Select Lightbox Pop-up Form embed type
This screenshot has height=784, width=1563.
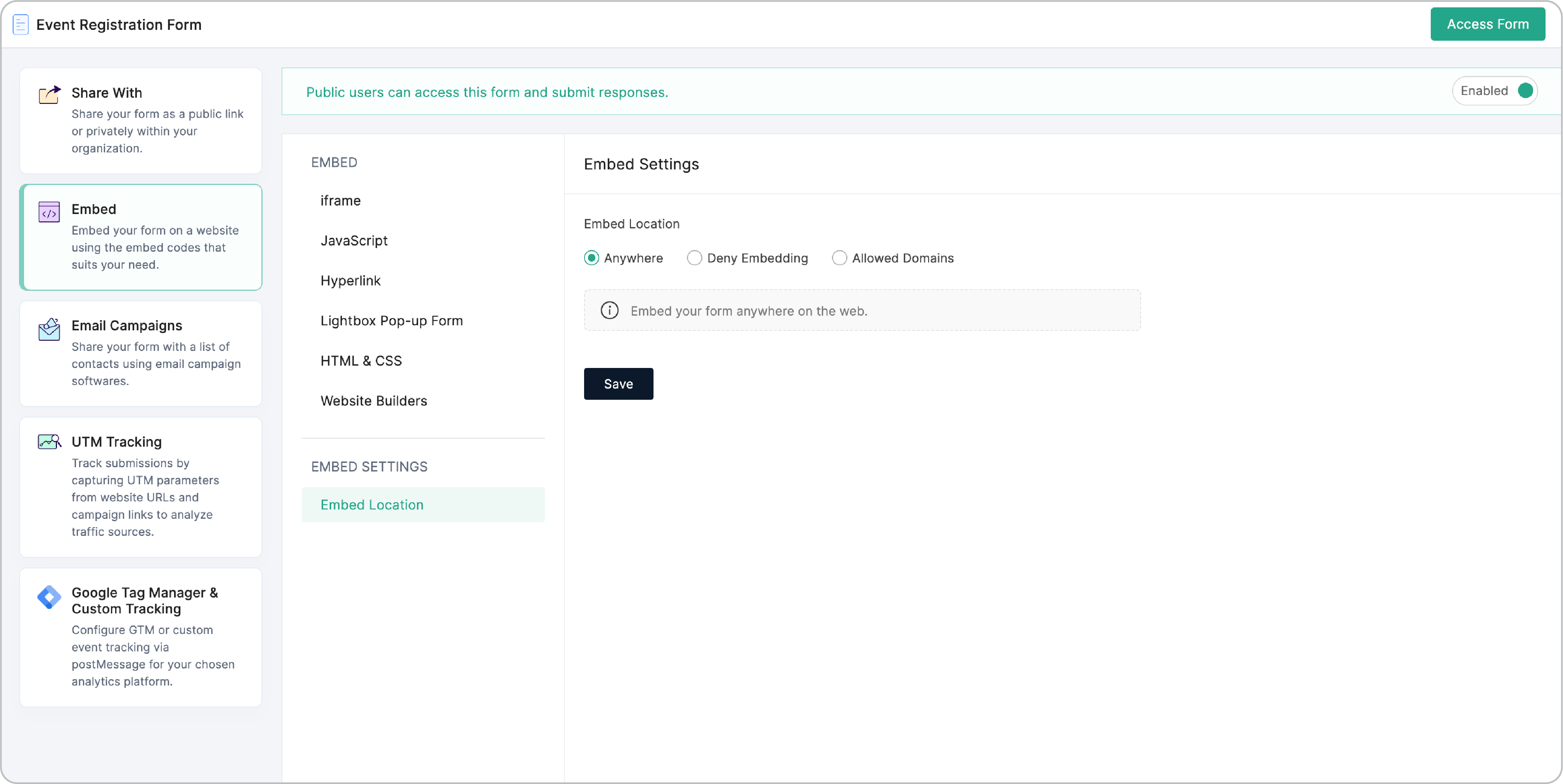(391, 321)
